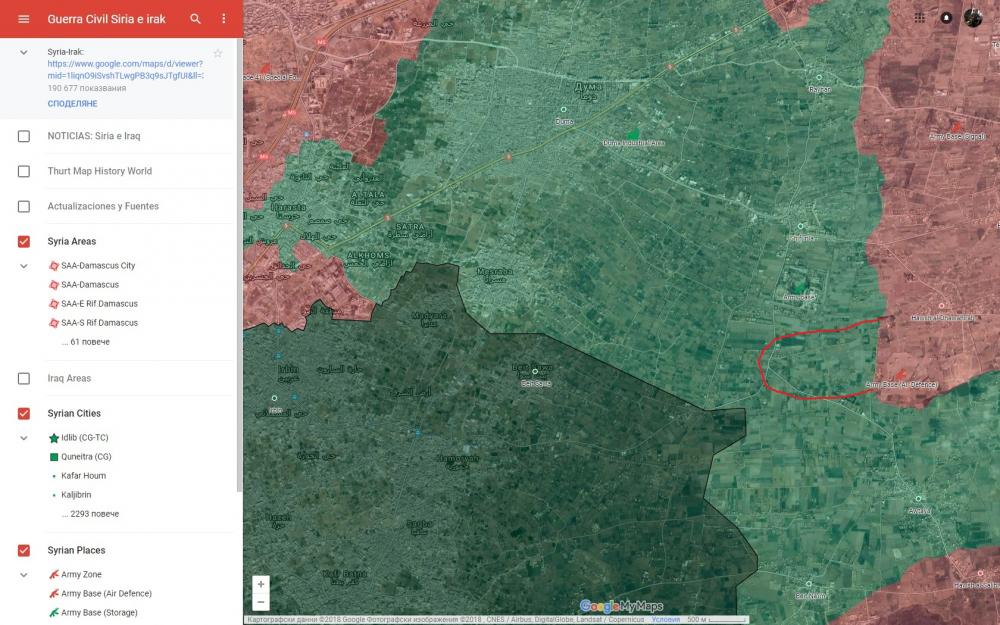
Task: Select Army Zone in Syrian Places
Action: (81, 575)
